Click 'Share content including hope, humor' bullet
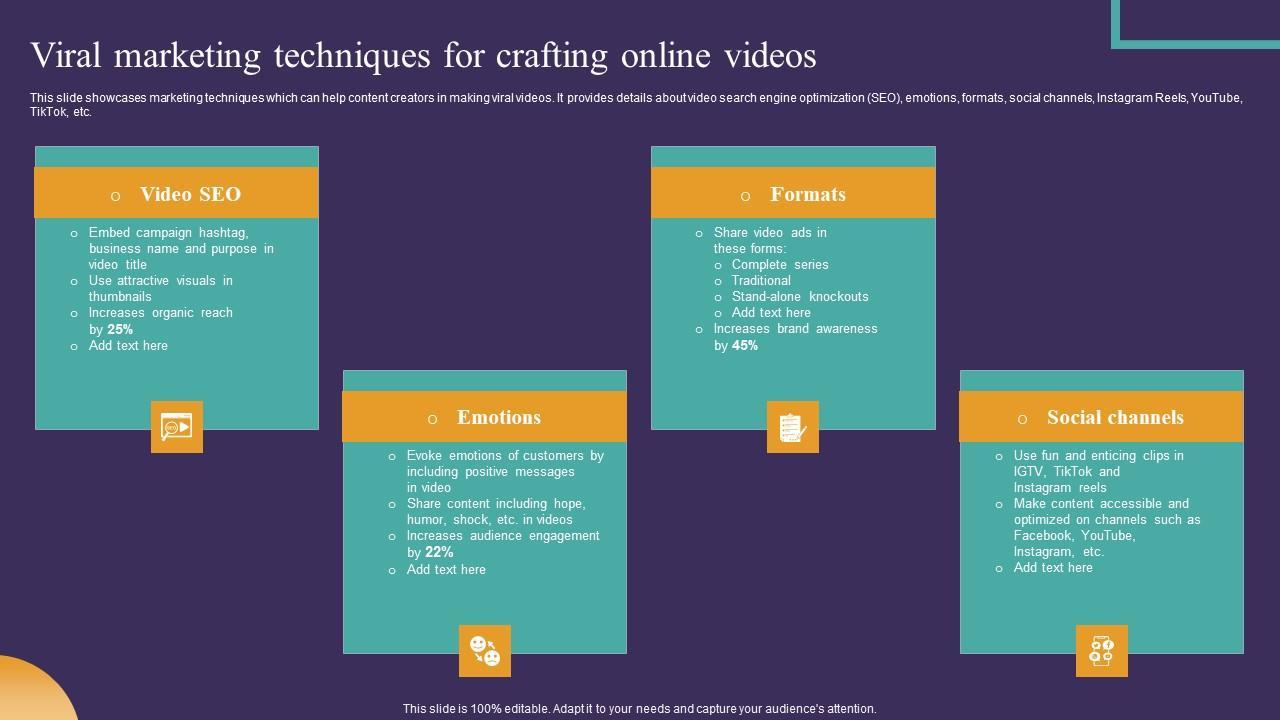 (x=496, y=511)
